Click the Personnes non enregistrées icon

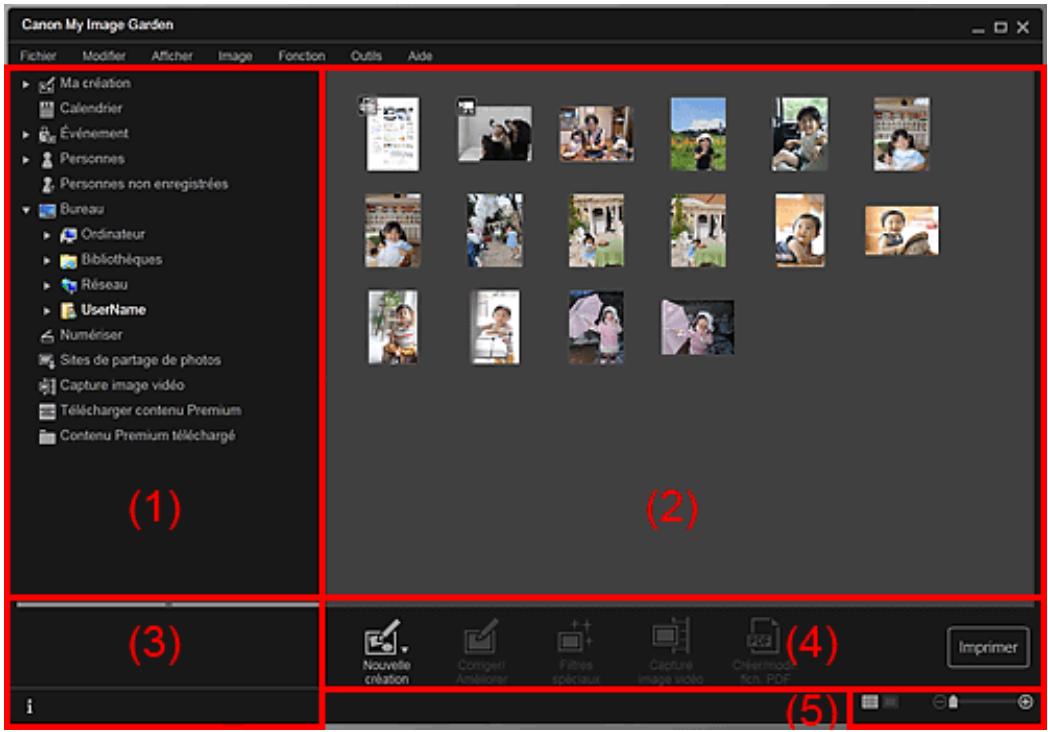click(x=47, y=185)
